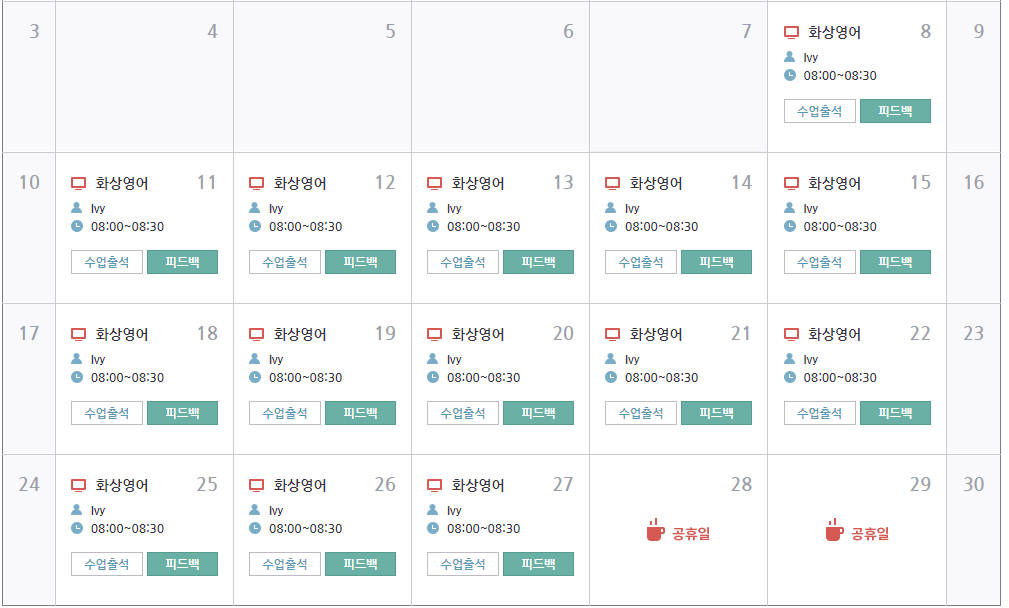Click the coffee cup holiday icon on day 28
Viewport: 1009px width, 608px height.
[x=654, y=530]
